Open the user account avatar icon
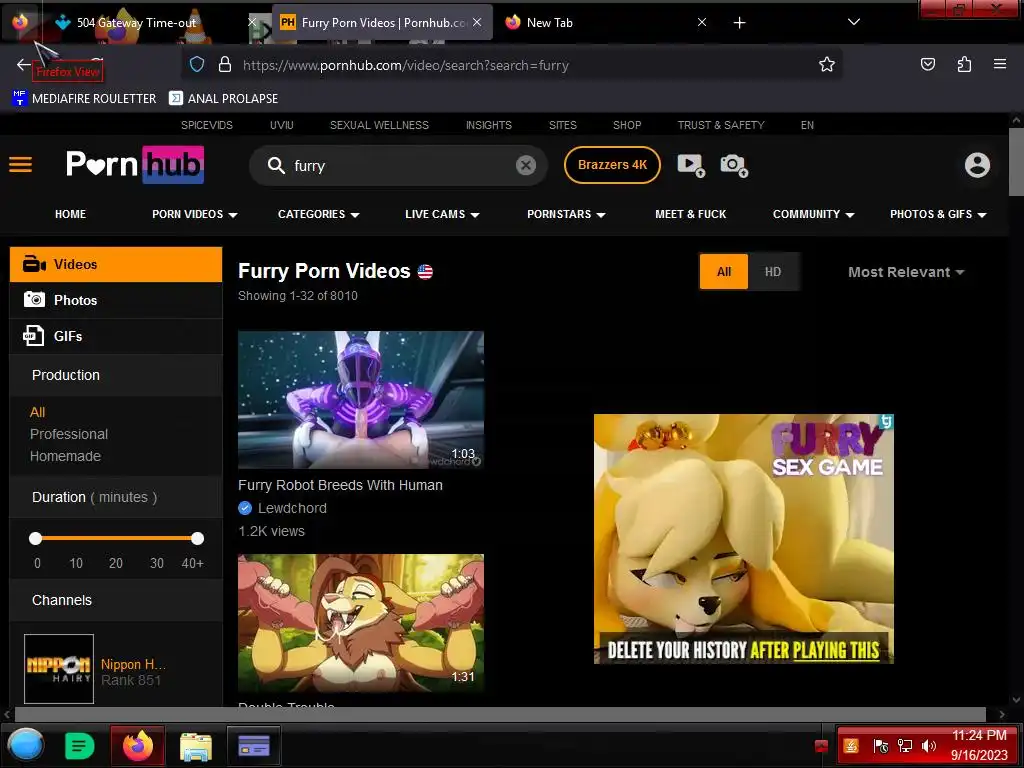The height and width of the screenshot is (768, 1024). pos(977,165)
